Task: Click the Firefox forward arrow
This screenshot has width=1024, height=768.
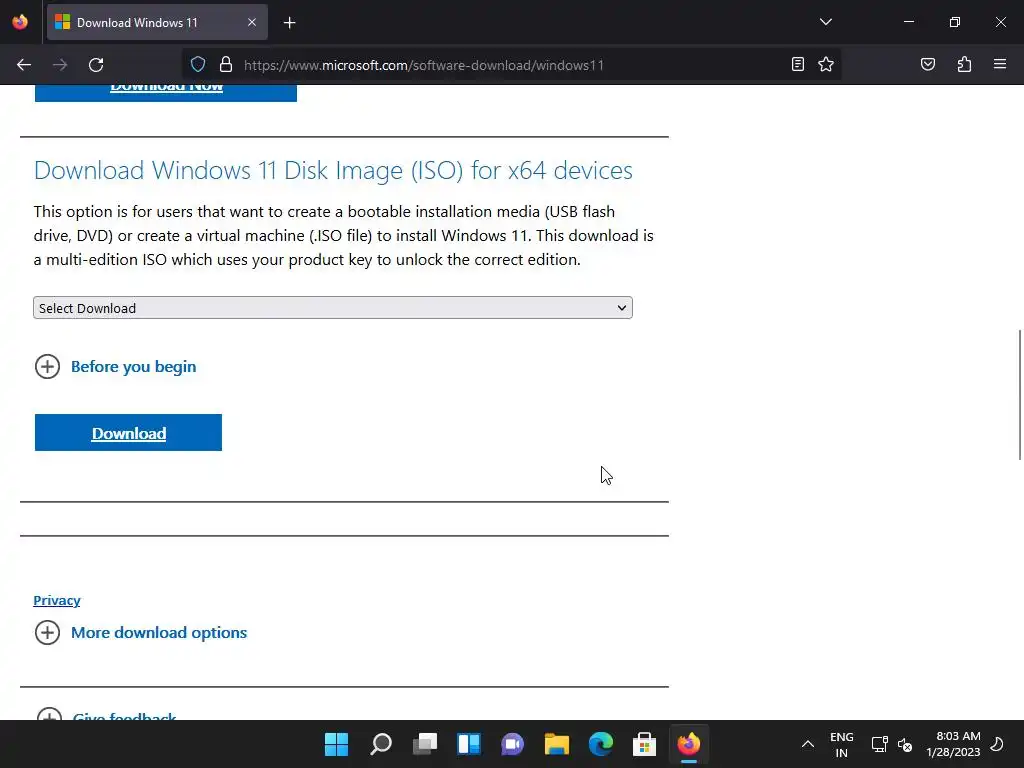Action: (x=60, y=65)
